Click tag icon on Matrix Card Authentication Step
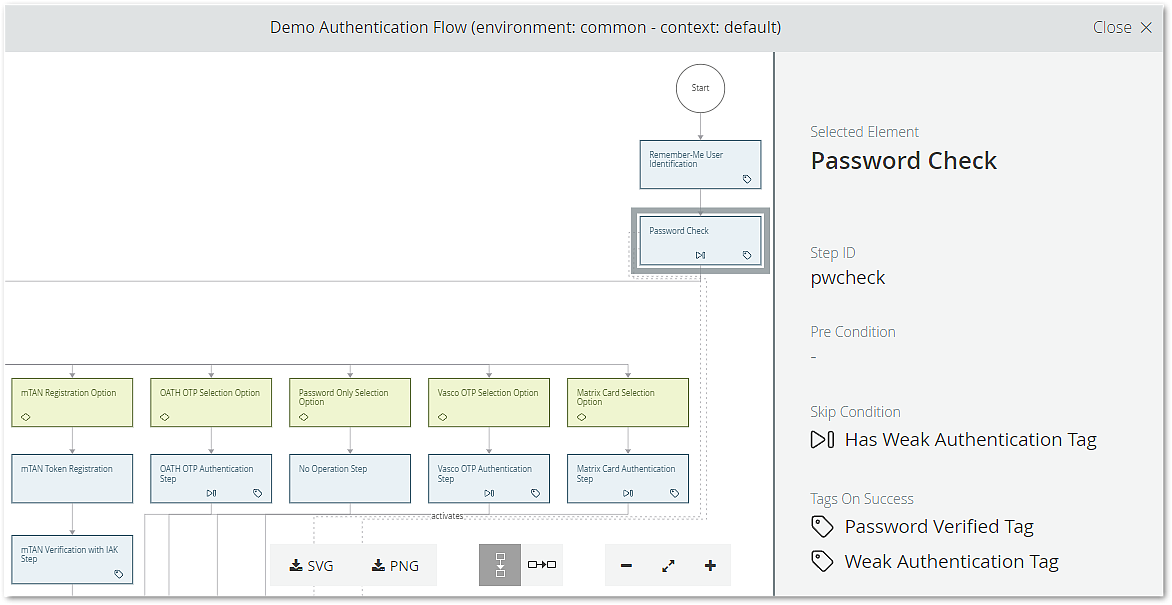The height and width of the screenshot is (605, 1172). click(x=674, y=493)
